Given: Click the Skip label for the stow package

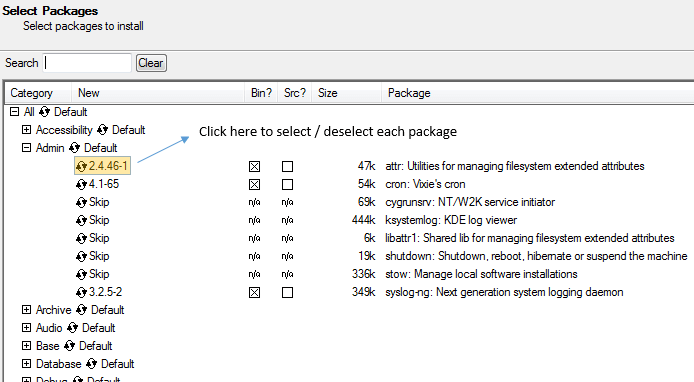Looking at the screenshot, I should [x=99, y=274].
